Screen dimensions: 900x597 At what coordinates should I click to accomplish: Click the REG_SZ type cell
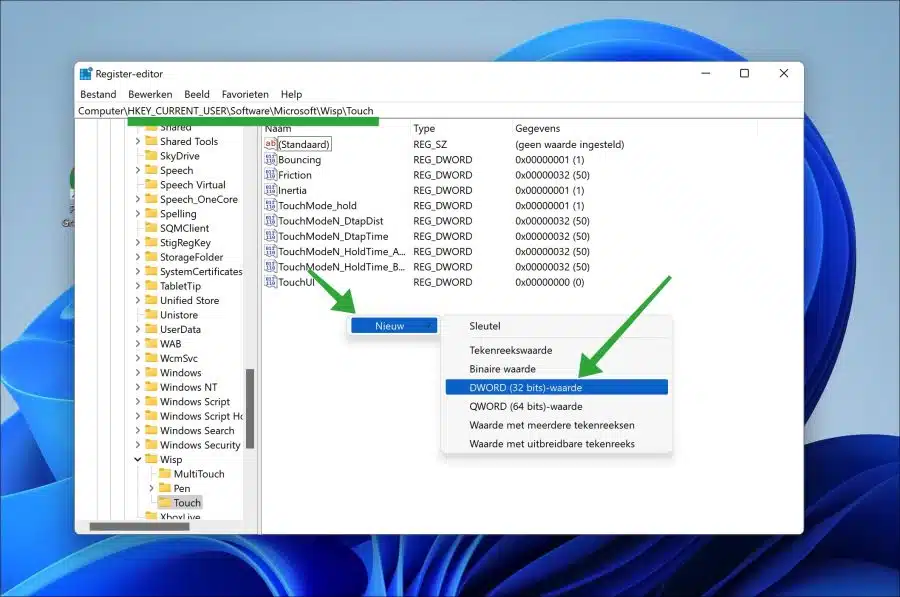tap(430, 145)
